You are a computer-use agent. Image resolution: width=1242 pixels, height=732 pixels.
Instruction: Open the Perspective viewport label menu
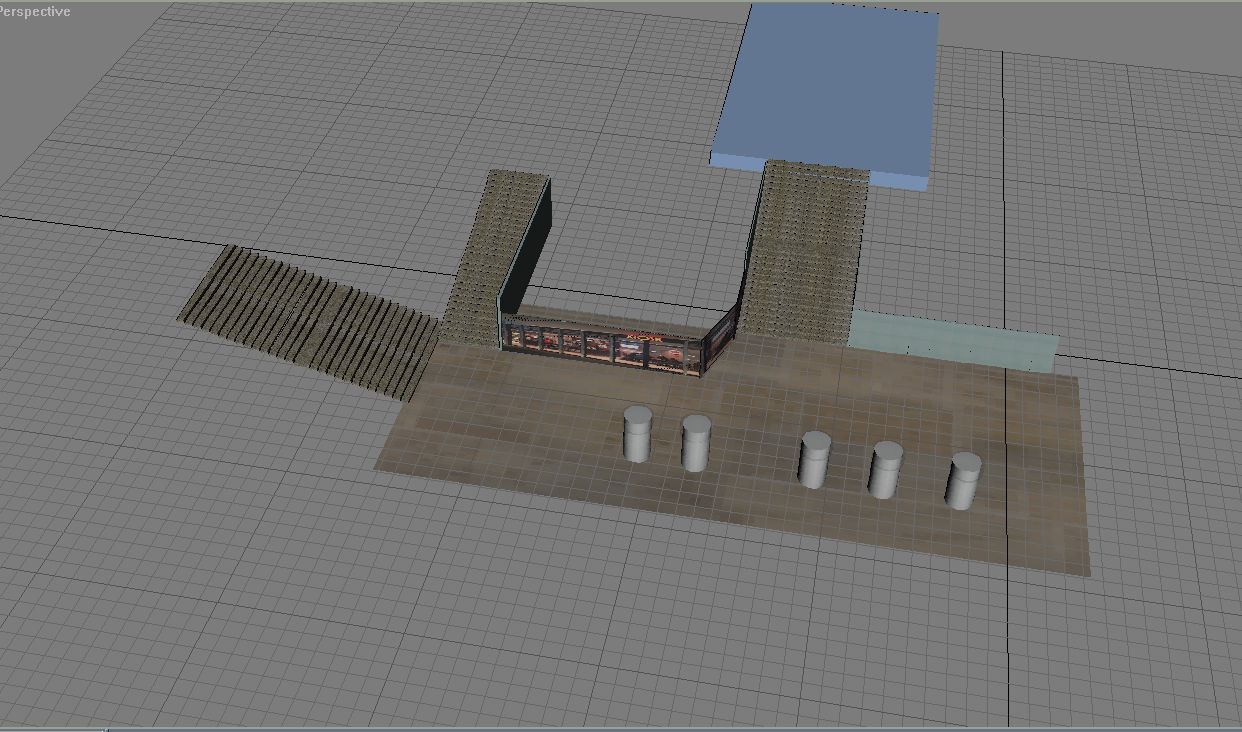[36, 11]
